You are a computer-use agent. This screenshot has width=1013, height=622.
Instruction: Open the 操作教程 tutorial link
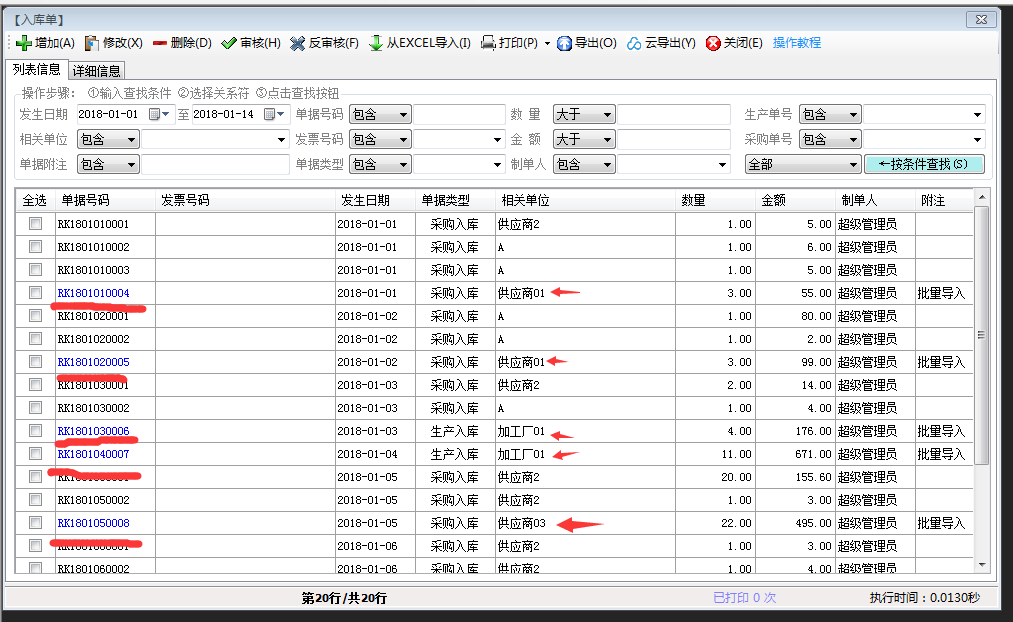coord(797,43)
